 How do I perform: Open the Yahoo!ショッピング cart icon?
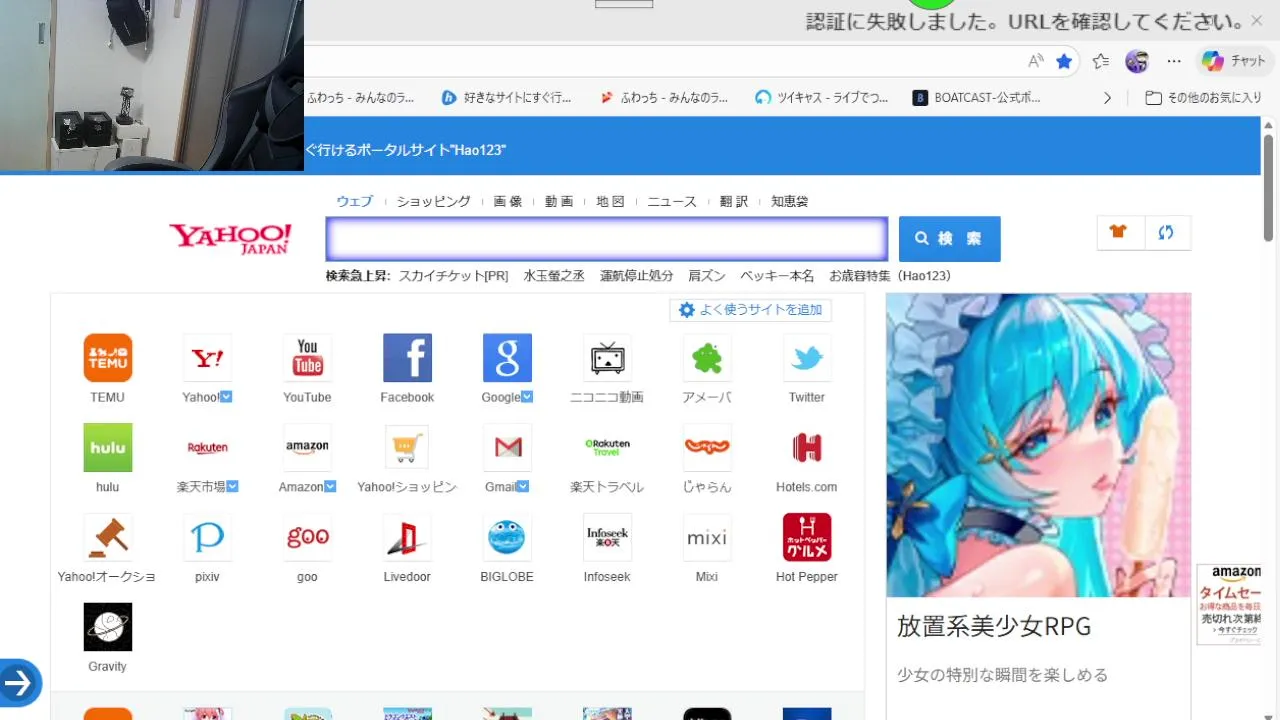pyautogui.click(x=407, y=448)
